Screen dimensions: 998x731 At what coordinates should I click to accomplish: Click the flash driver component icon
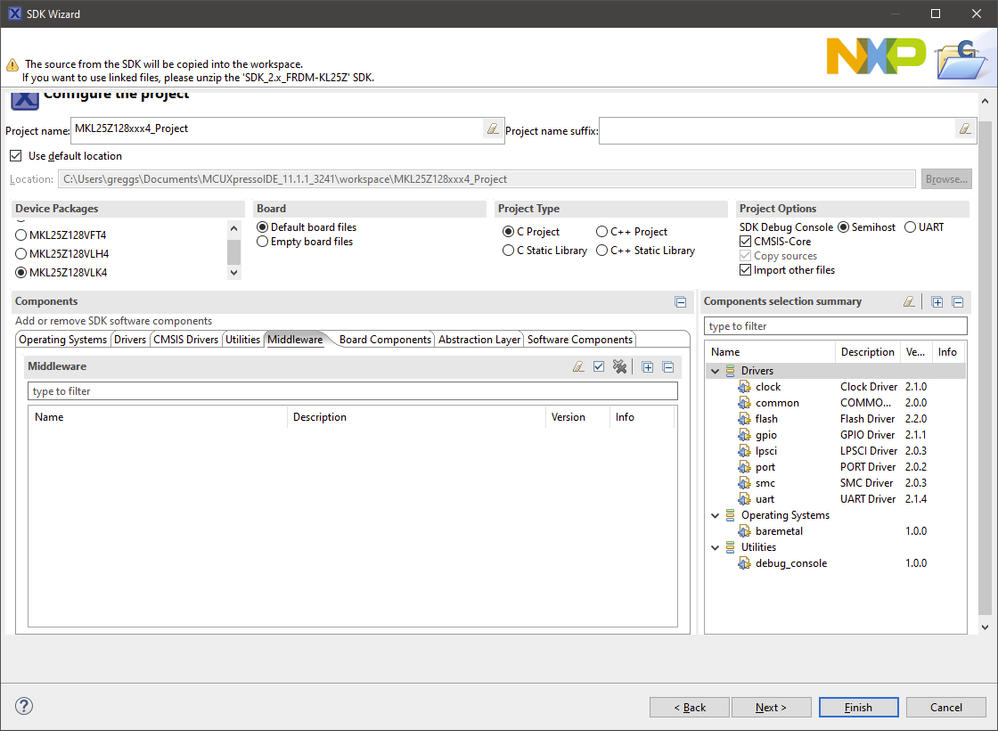tap(744, 419)
